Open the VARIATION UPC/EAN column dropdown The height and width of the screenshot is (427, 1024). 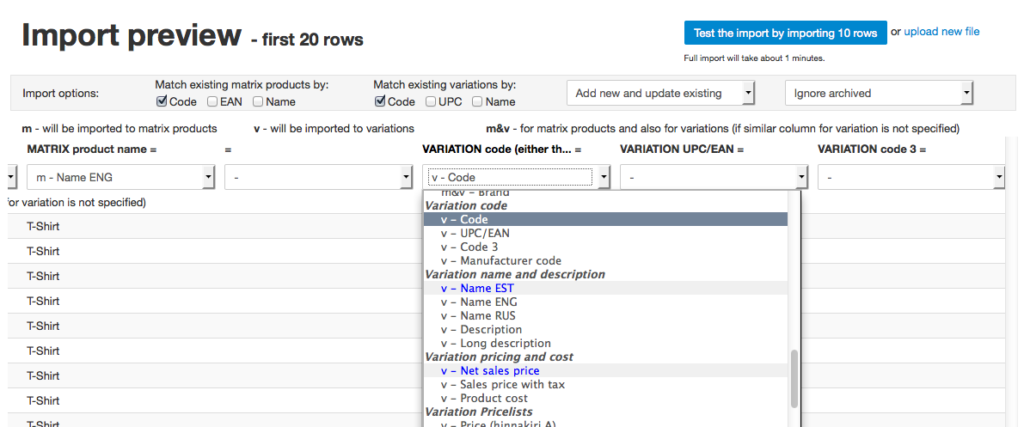tap(714, 177)
